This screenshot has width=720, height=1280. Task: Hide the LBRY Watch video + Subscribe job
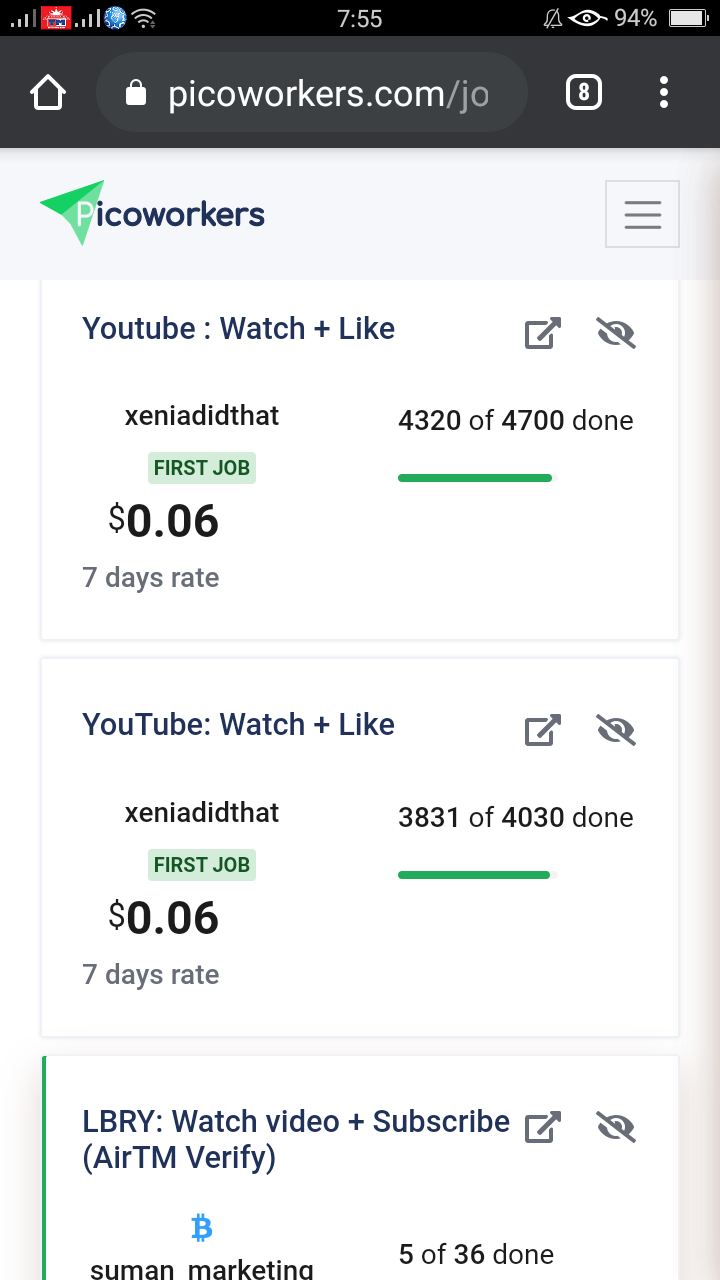(x=616, y=1127)
